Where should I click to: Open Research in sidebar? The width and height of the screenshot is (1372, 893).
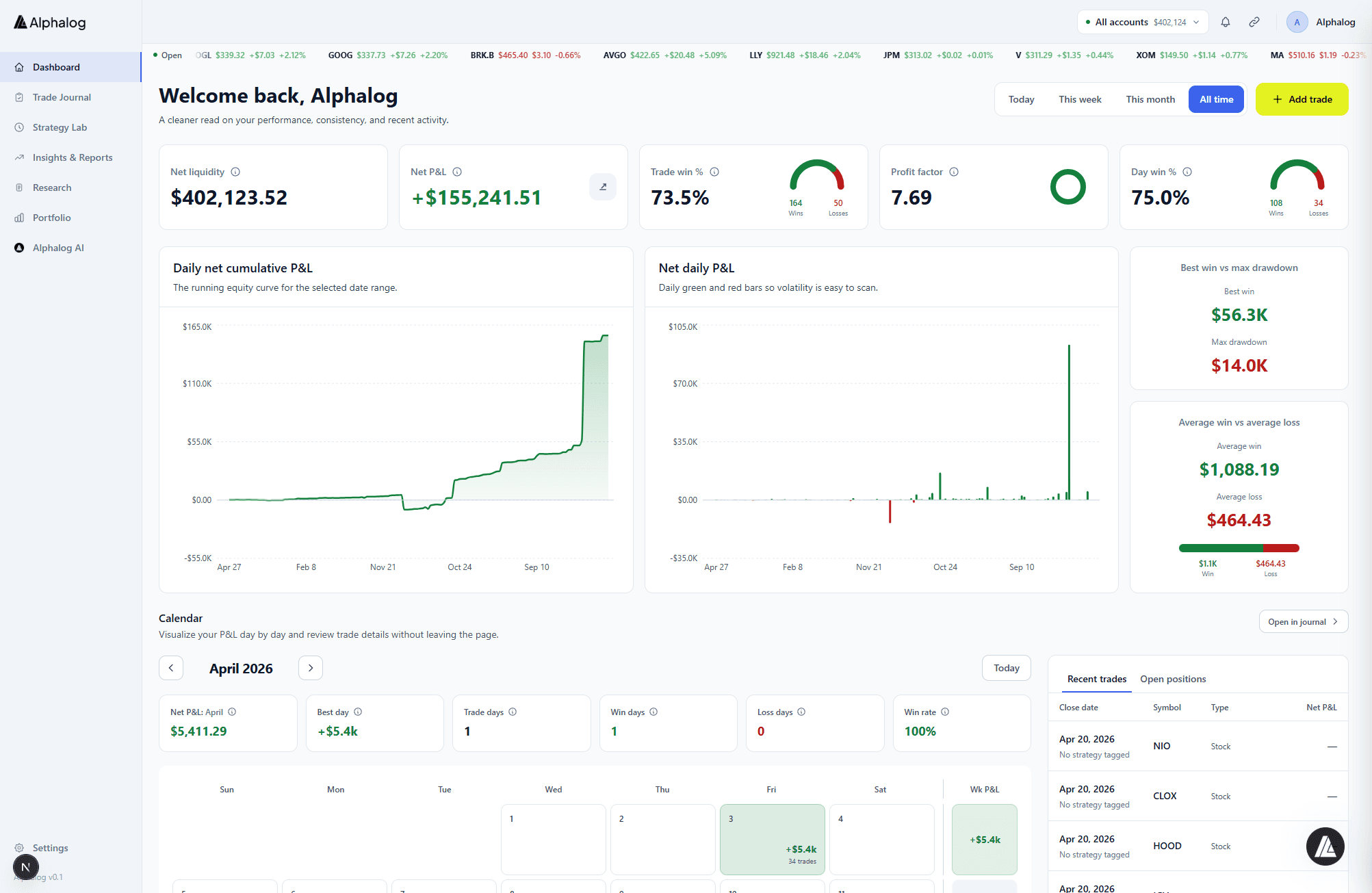(x=70, y=187)
